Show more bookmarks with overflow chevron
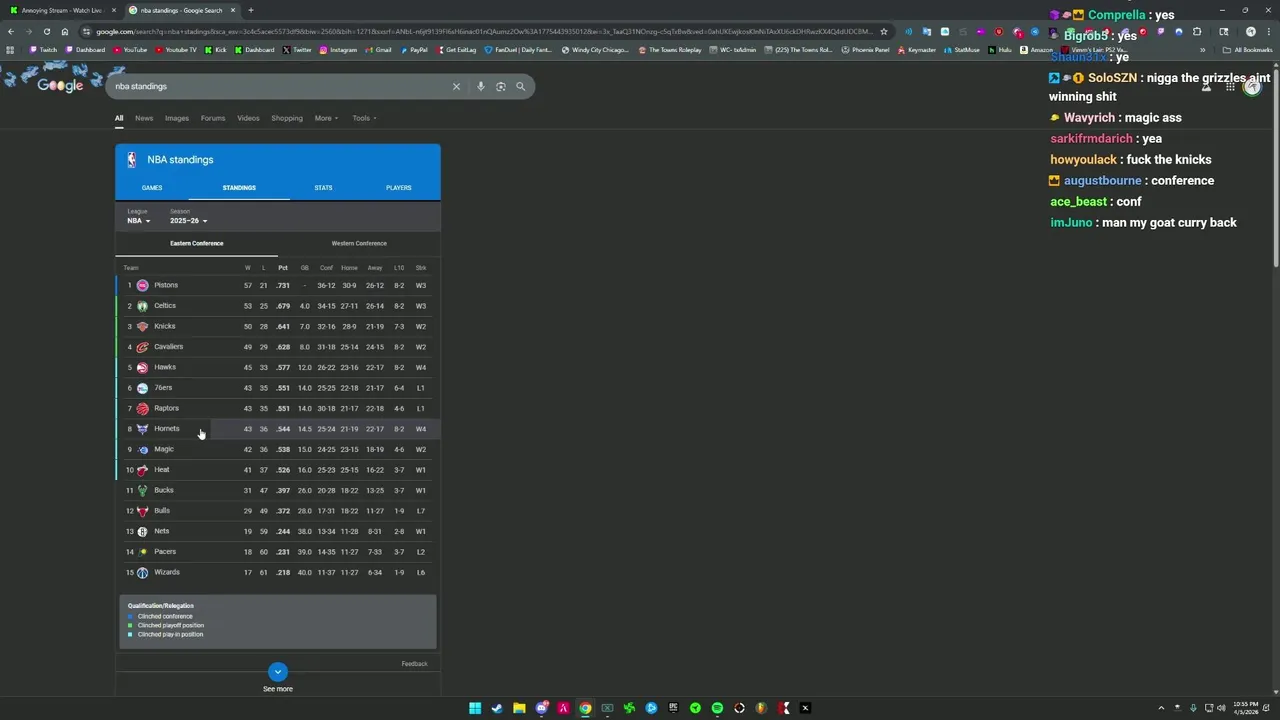The width and height of the screenshot is (1280, 720). click(x=1203, y=50)
